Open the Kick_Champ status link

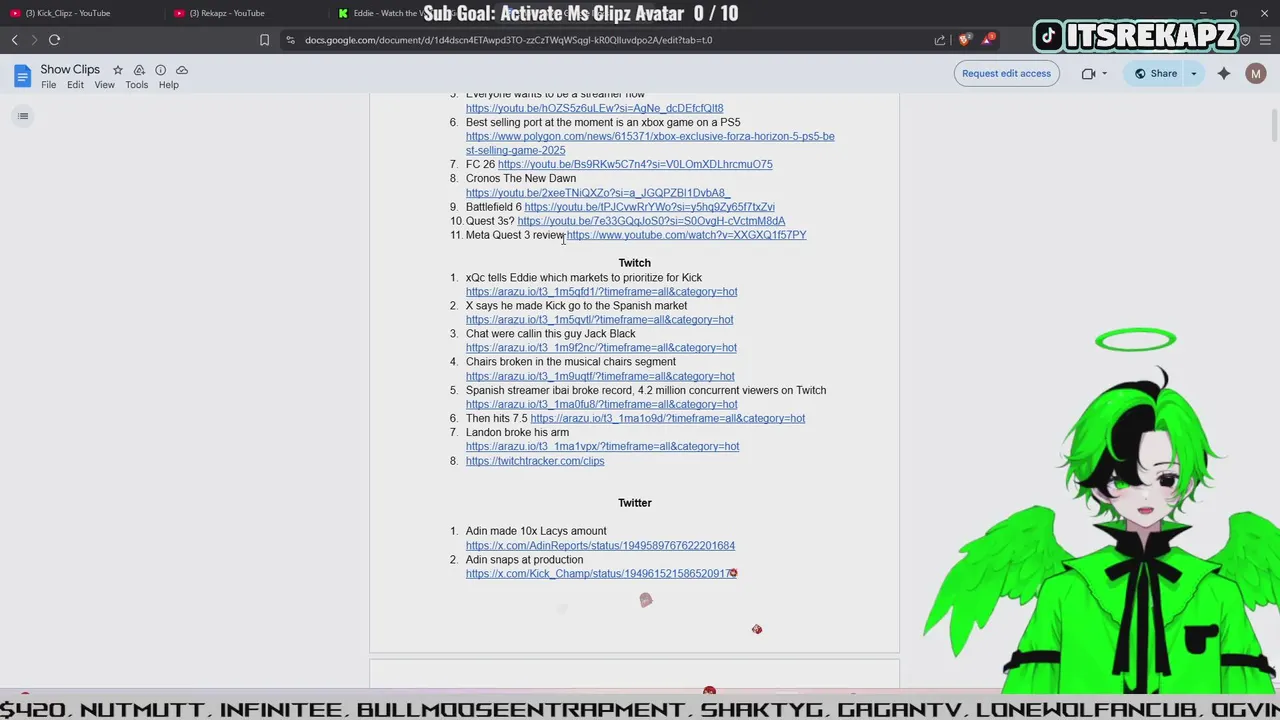pos(601,574)
